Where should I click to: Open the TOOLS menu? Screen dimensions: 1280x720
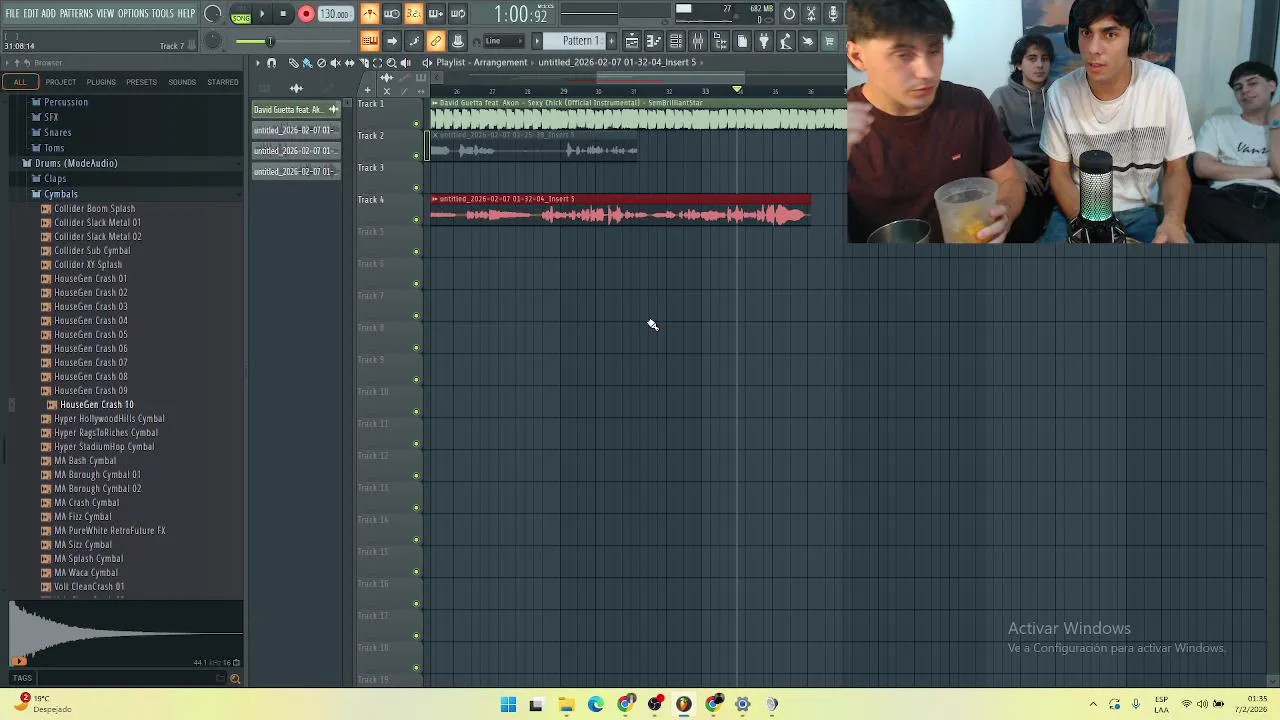[x=163, y=13]
